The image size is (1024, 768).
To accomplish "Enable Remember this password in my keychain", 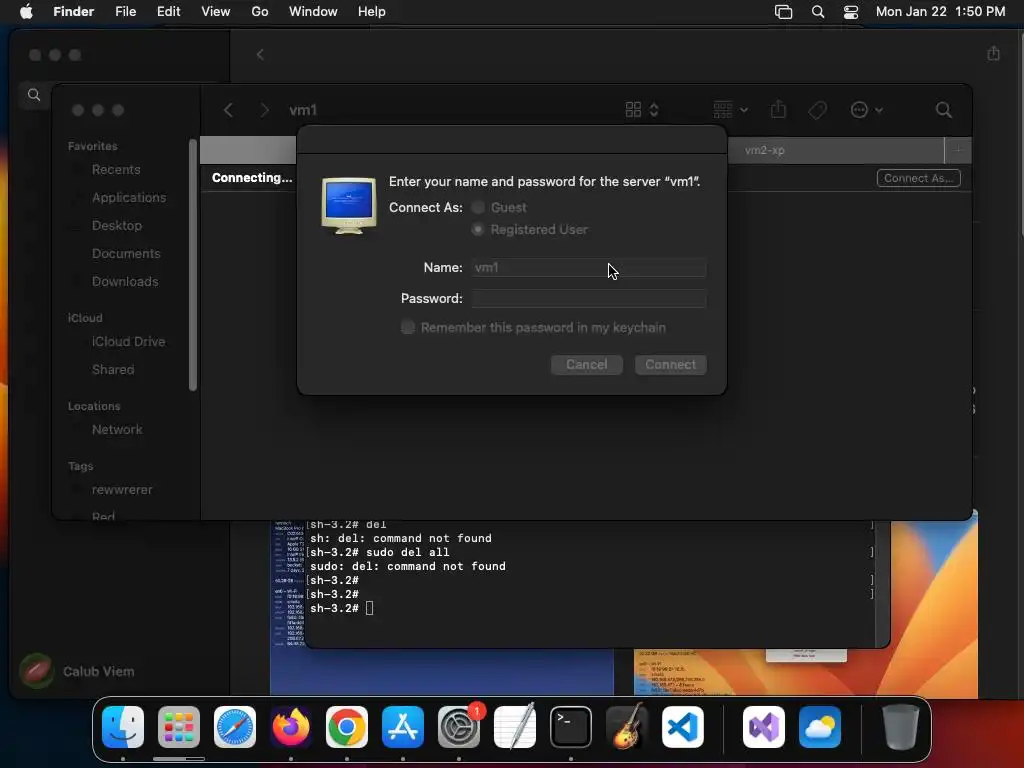I will pos(408,327).
